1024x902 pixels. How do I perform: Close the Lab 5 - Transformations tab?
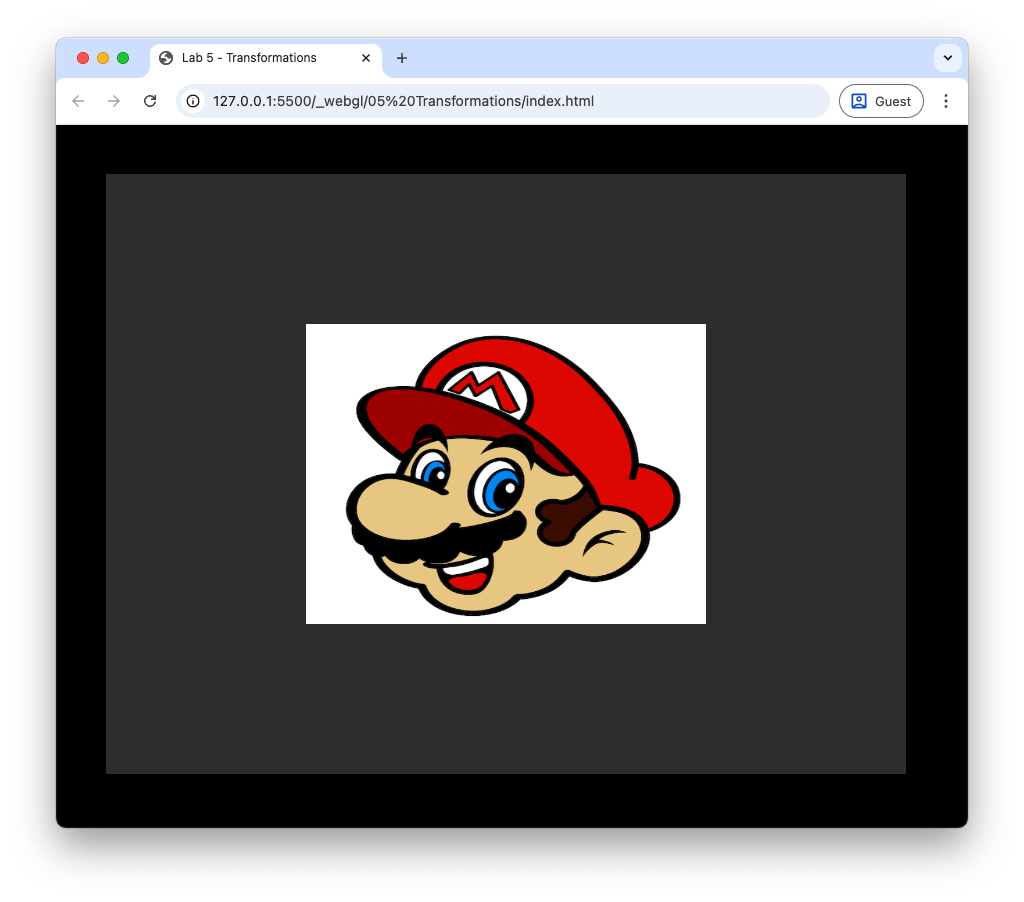click(x=366, y=58)
